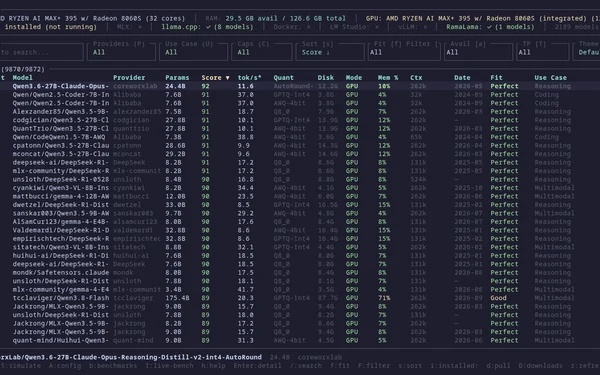Click the RamaLama checkmark status
The width and height of the screenshot is (600, 375).
[x=490, y=27]
